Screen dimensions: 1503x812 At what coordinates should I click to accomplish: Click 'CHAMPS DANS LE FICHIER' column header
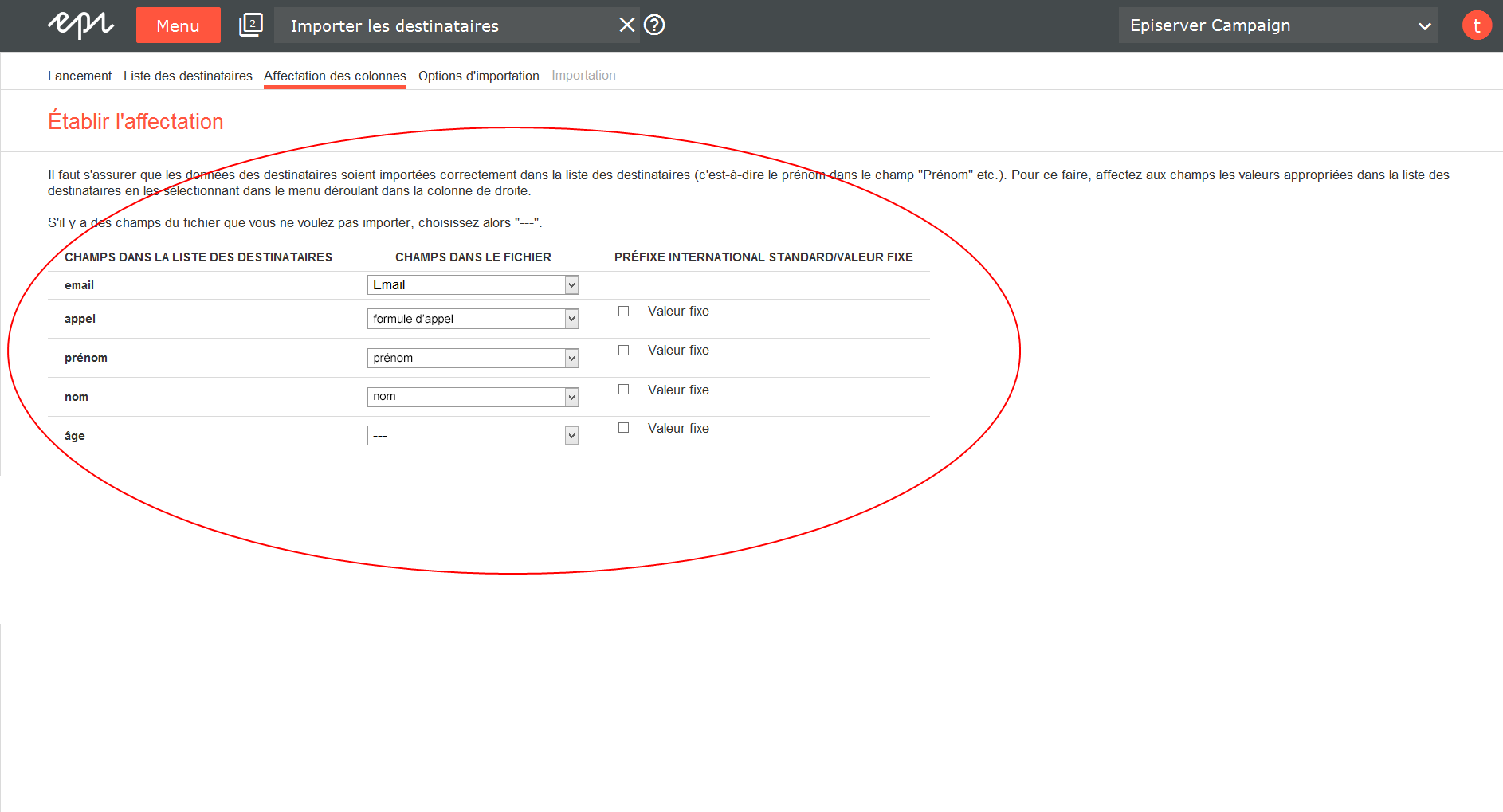(x=473, y=257)
